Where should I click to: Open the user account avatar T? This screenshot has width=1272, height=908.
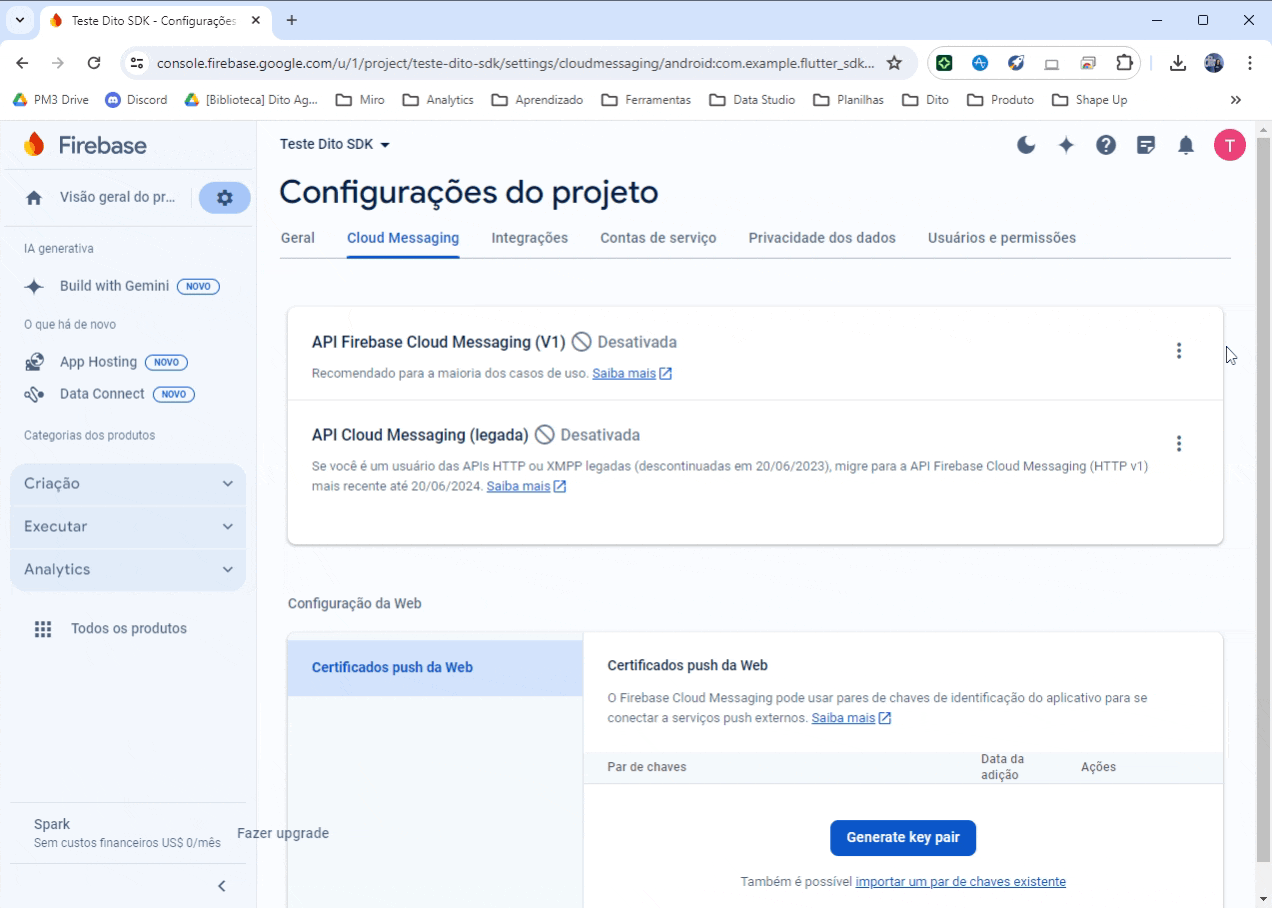pos(1230,145)
